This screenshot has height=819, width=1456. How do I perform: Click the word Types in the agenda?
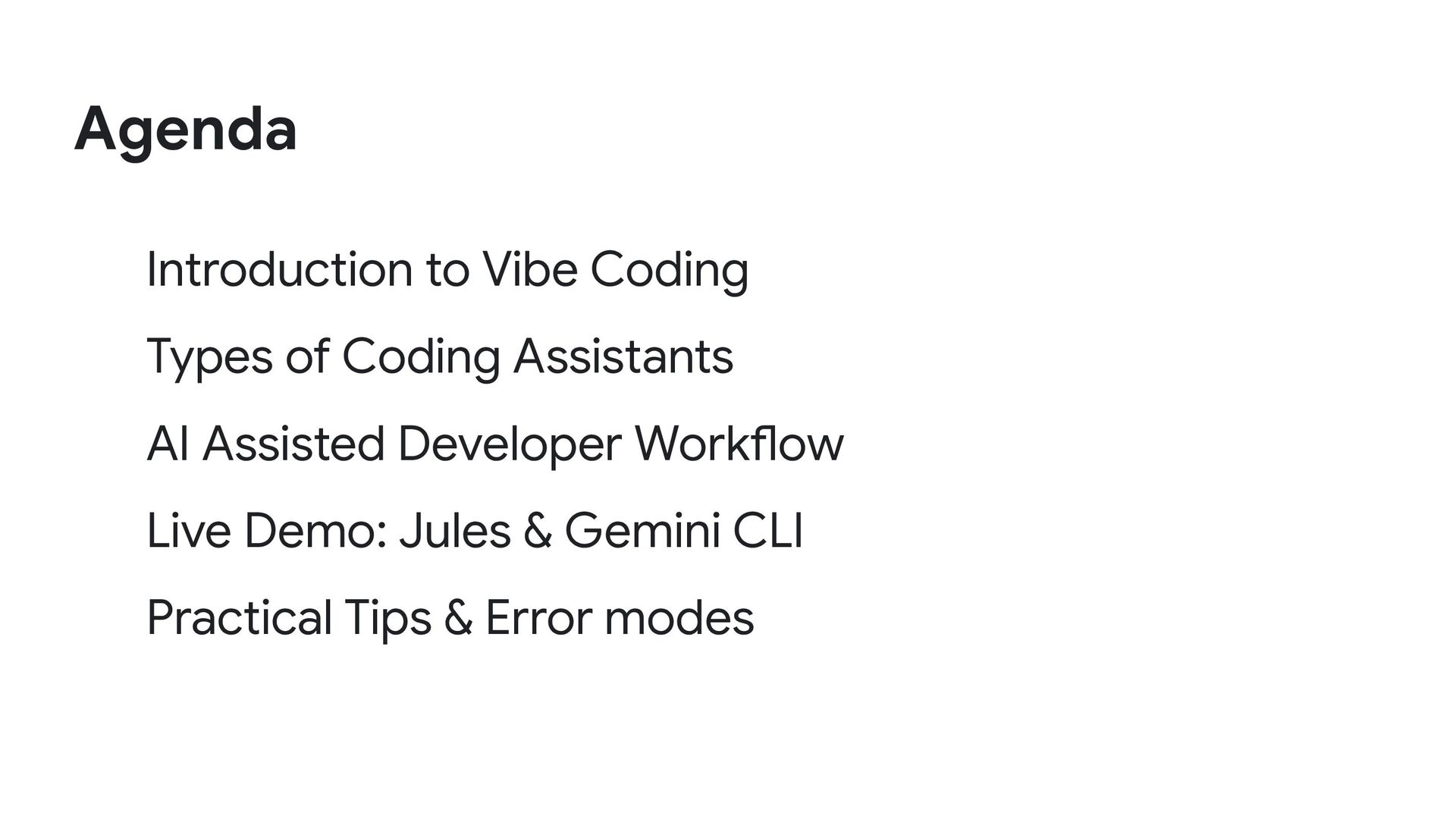[209, 358]
